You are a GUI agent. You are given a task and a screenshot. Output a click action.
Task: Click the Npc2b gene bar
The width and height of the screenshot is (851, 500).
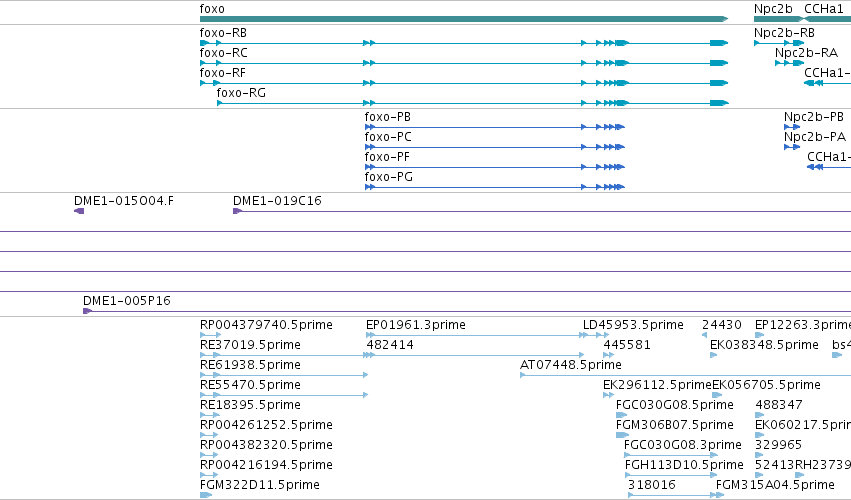pyautogui.click(x=778, y=19)
